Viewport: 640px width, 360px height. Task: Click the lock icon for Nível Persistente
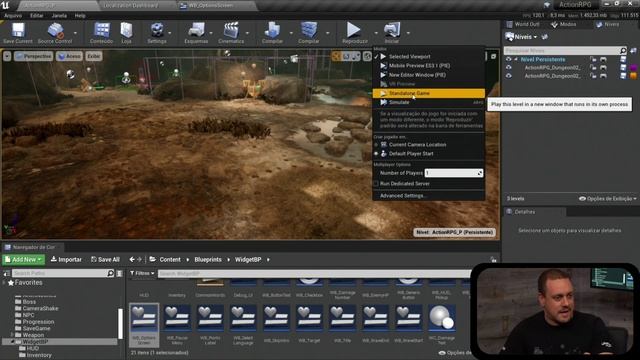point(593,60)
